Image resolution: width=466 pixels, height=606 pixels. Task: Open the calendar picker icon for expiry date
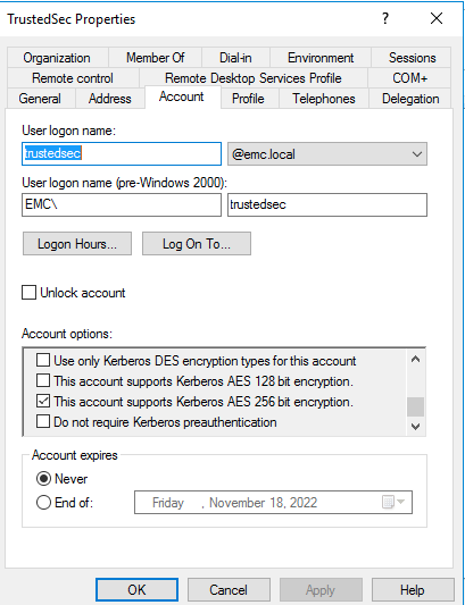[388, 502]
